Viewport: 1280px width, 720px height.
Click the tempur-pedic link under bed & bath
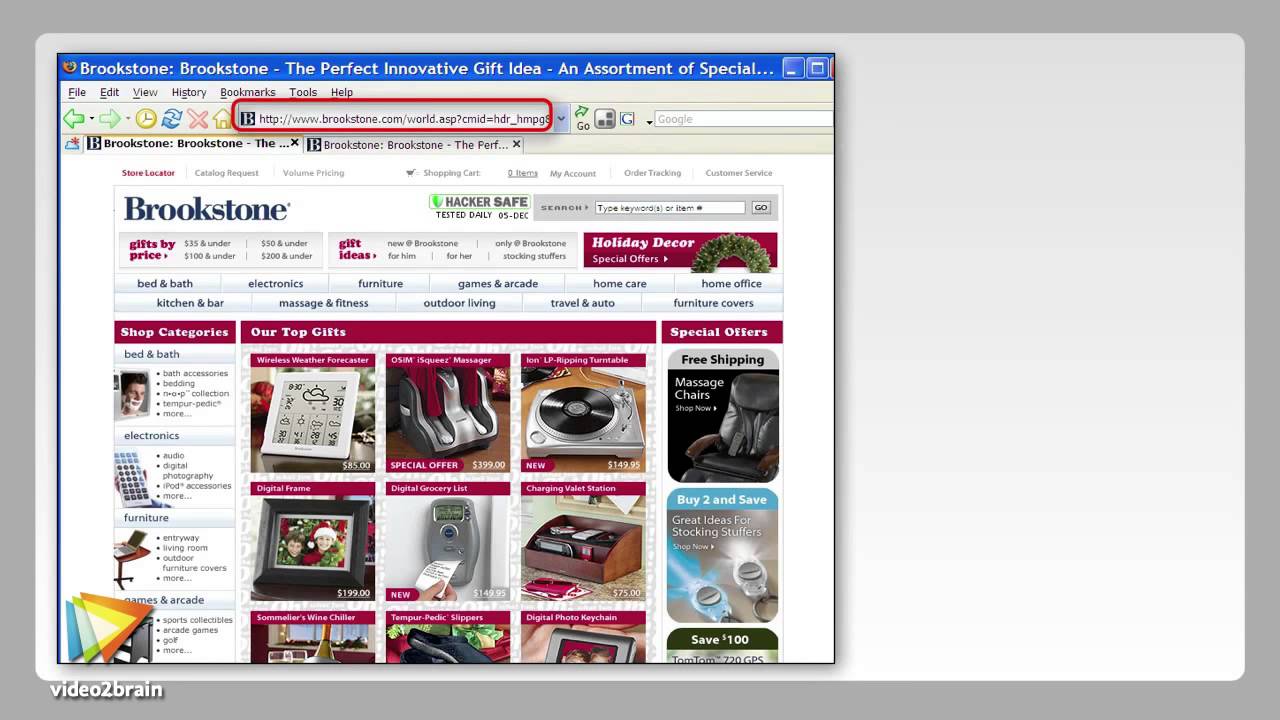coord(192,404)
